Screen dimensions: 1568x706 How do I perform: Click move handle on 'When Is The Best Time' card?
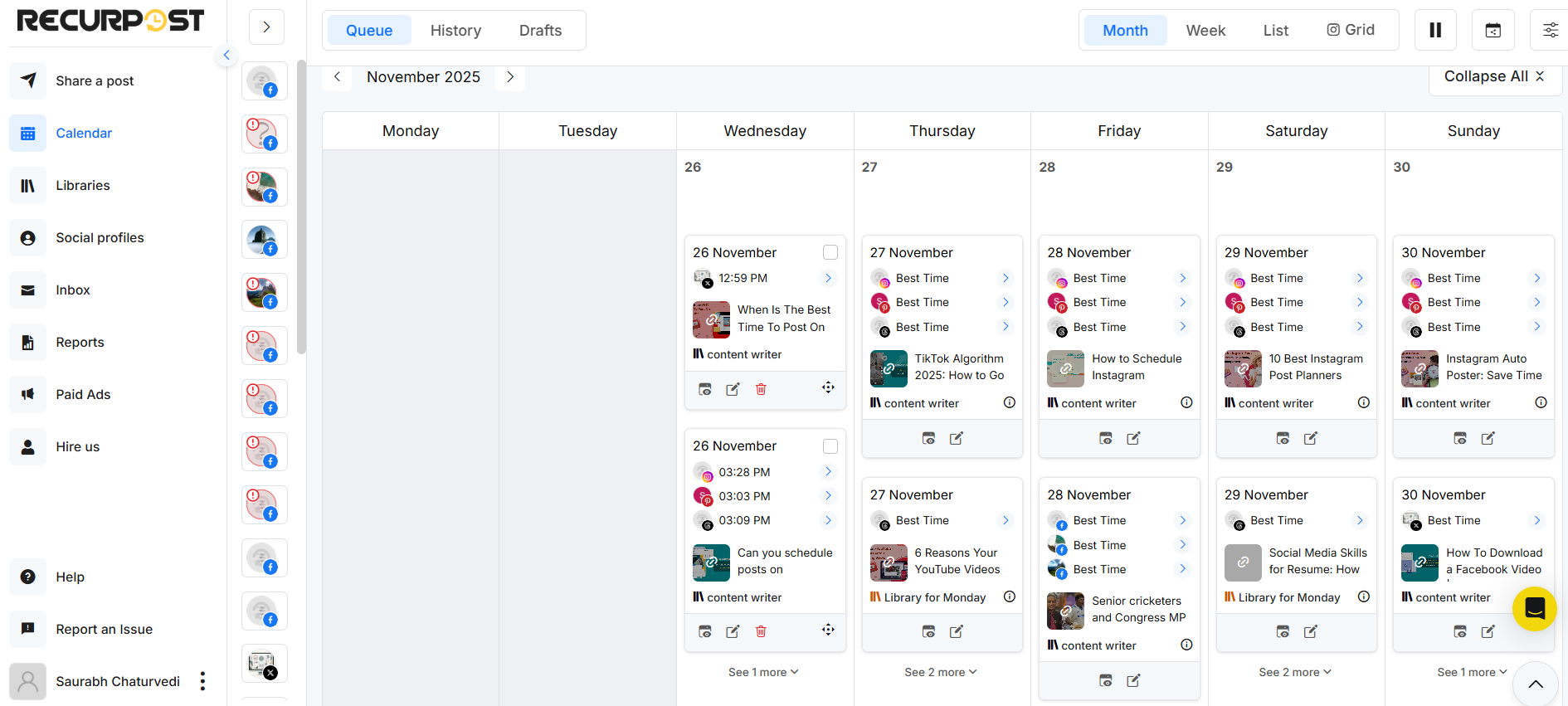[x=828, y=387]
